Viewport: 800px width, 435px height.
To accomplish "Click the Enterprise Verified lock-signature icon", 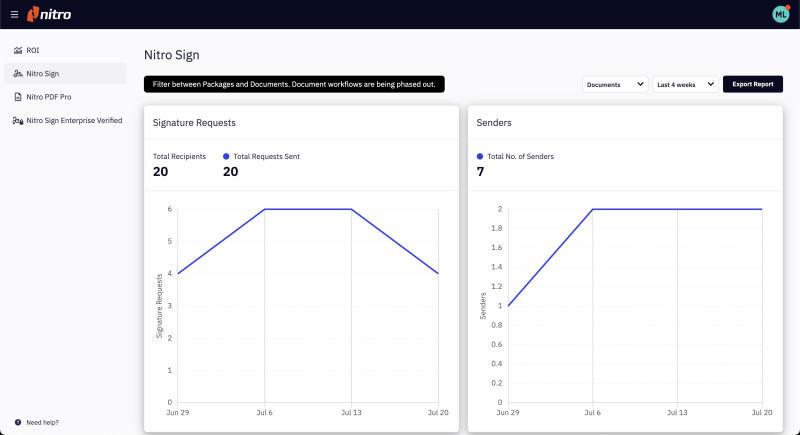I will [x=18, y=120].
